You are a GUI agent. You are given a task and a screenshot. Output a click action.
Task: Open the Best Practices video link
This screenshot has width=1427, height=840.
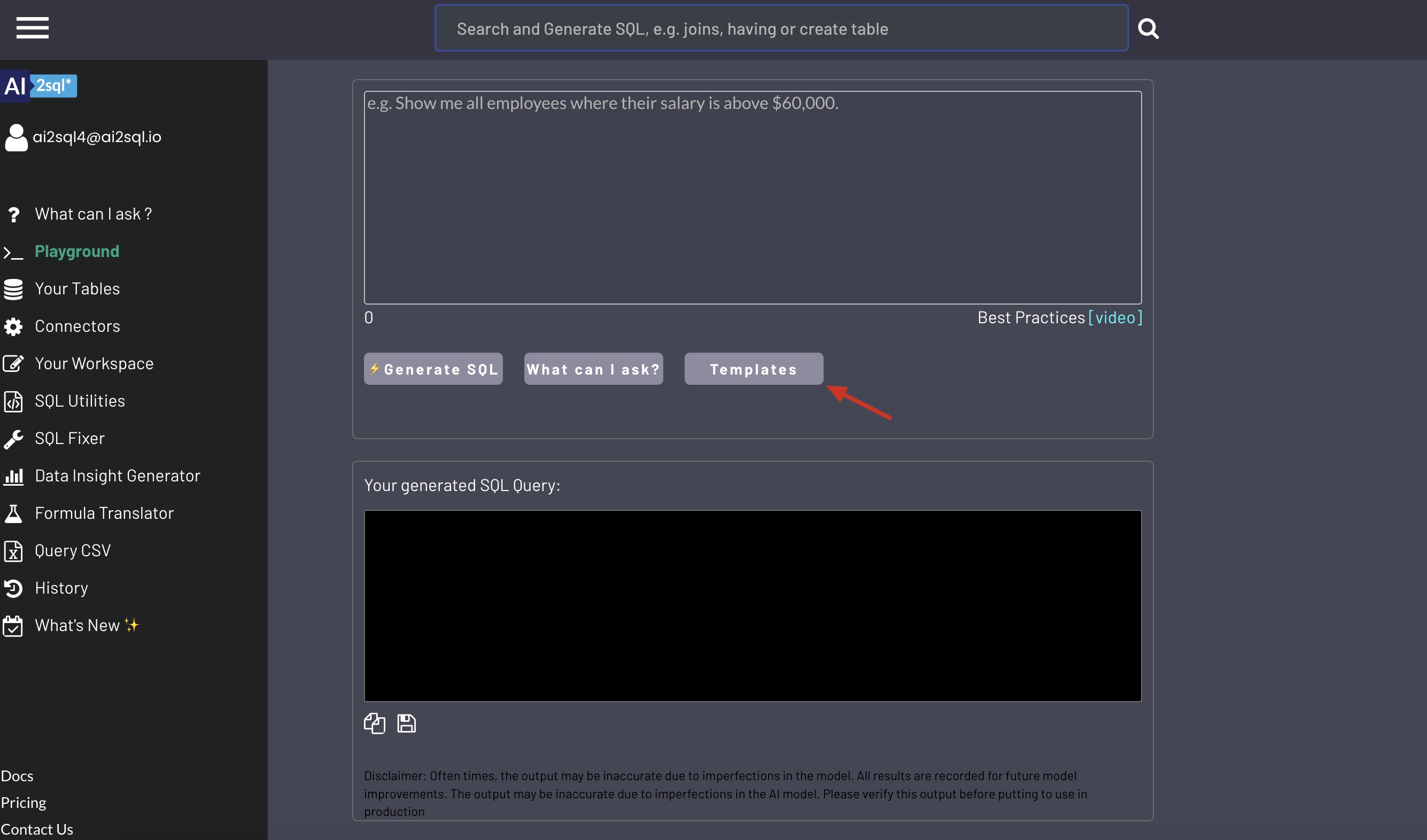pyautogui.click(x=1114, y=317)
